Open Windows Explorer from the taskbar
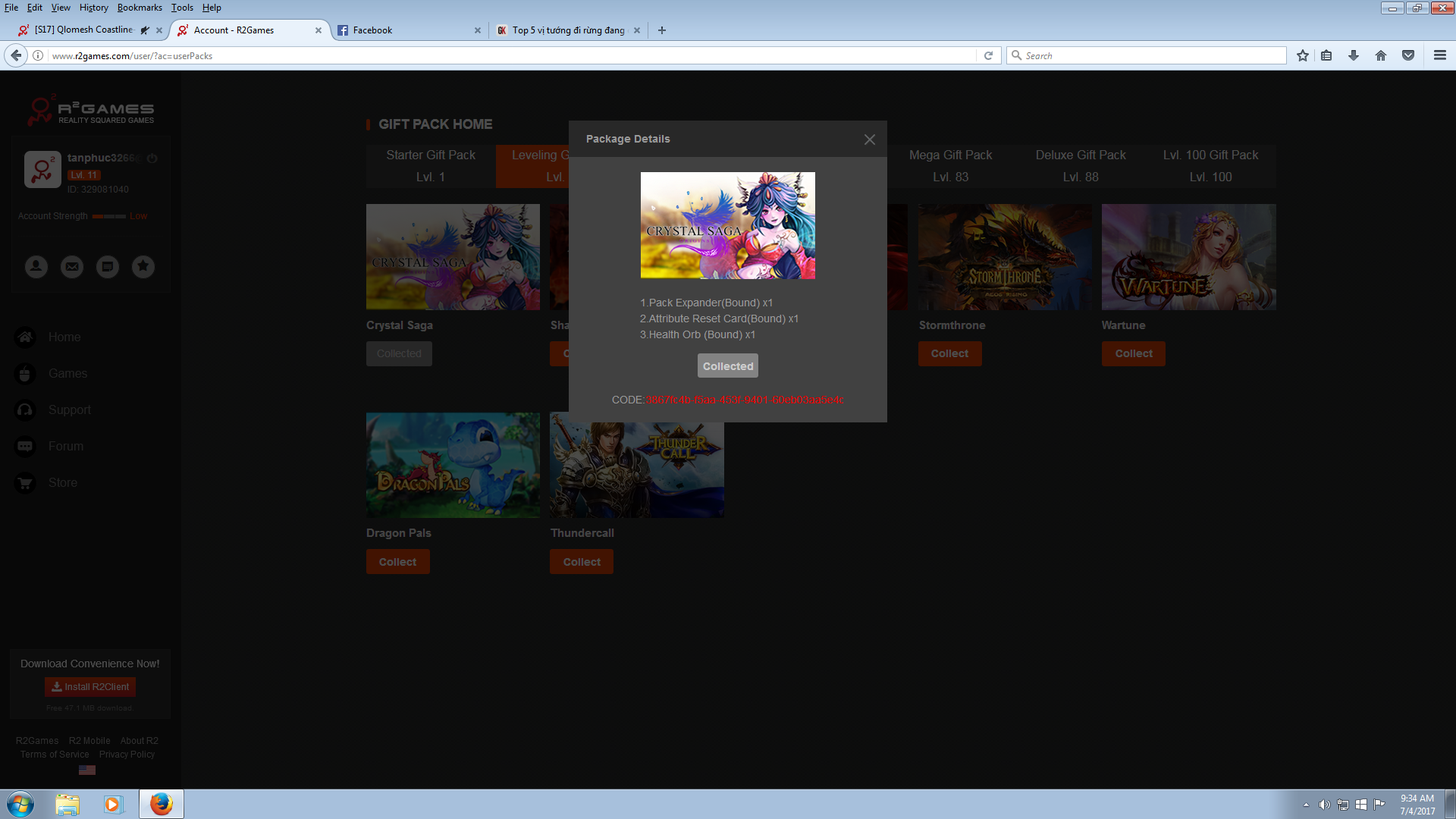Screen dimensions: 1456x819 point(67,804)
